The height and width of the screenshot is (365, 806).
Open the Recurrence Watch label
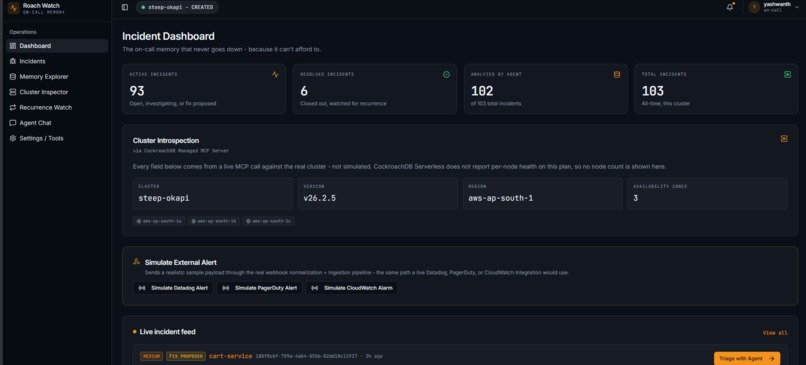[46, 107]
